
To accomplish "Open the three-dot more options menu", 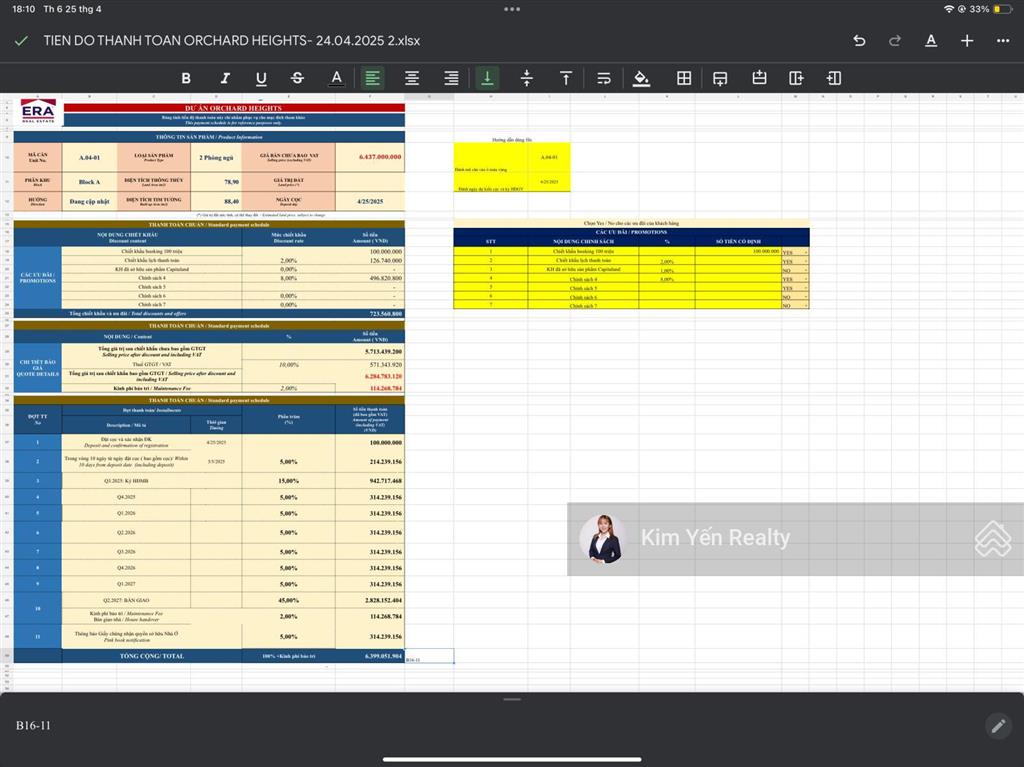I will coord(1003,41).
